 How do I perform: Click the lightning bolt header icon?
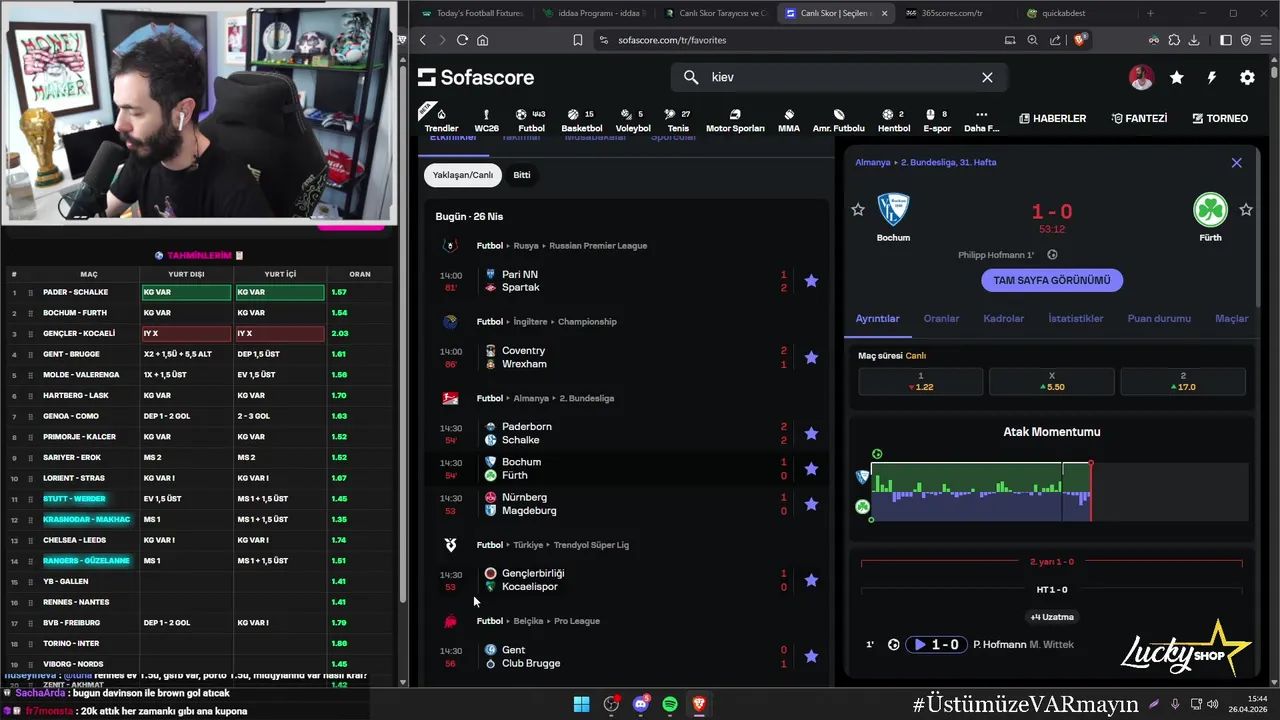coord(1212,77)
